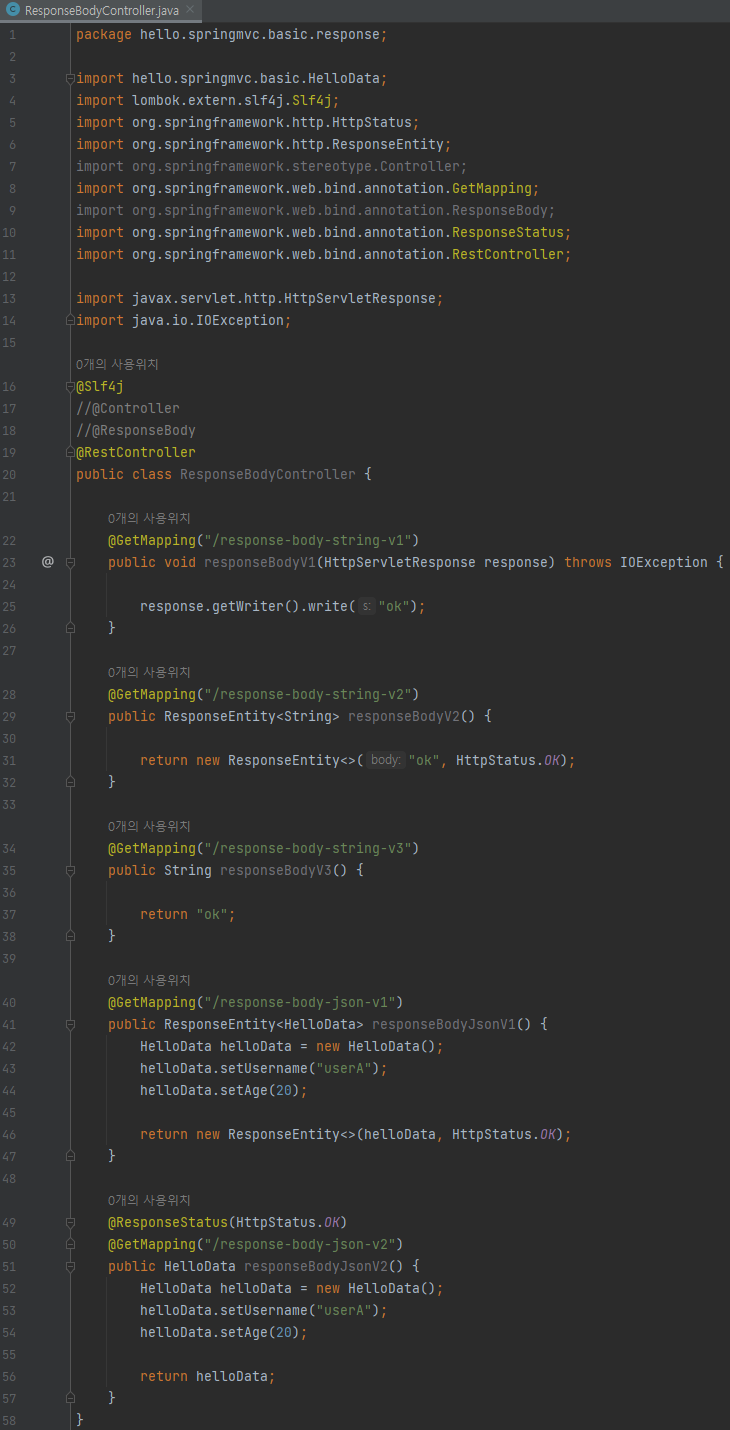Collapse the responseBodyJsonV2 method at line 51

pyautogui.click(x=70, y=1266)
